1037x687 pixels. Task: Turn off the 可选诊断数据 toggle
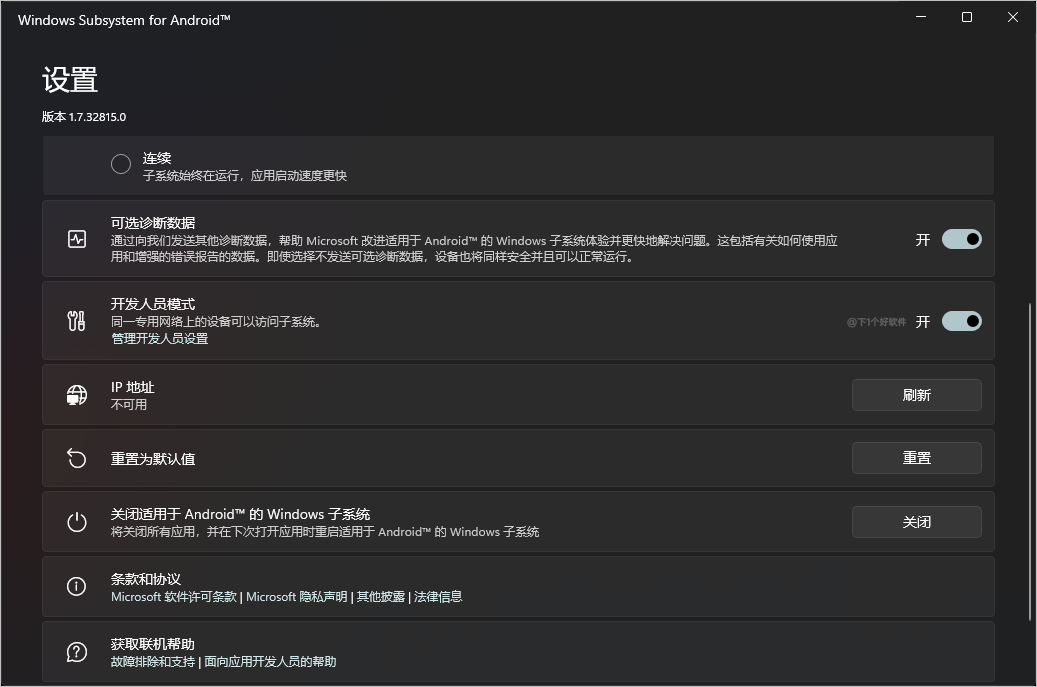point(962,239)
